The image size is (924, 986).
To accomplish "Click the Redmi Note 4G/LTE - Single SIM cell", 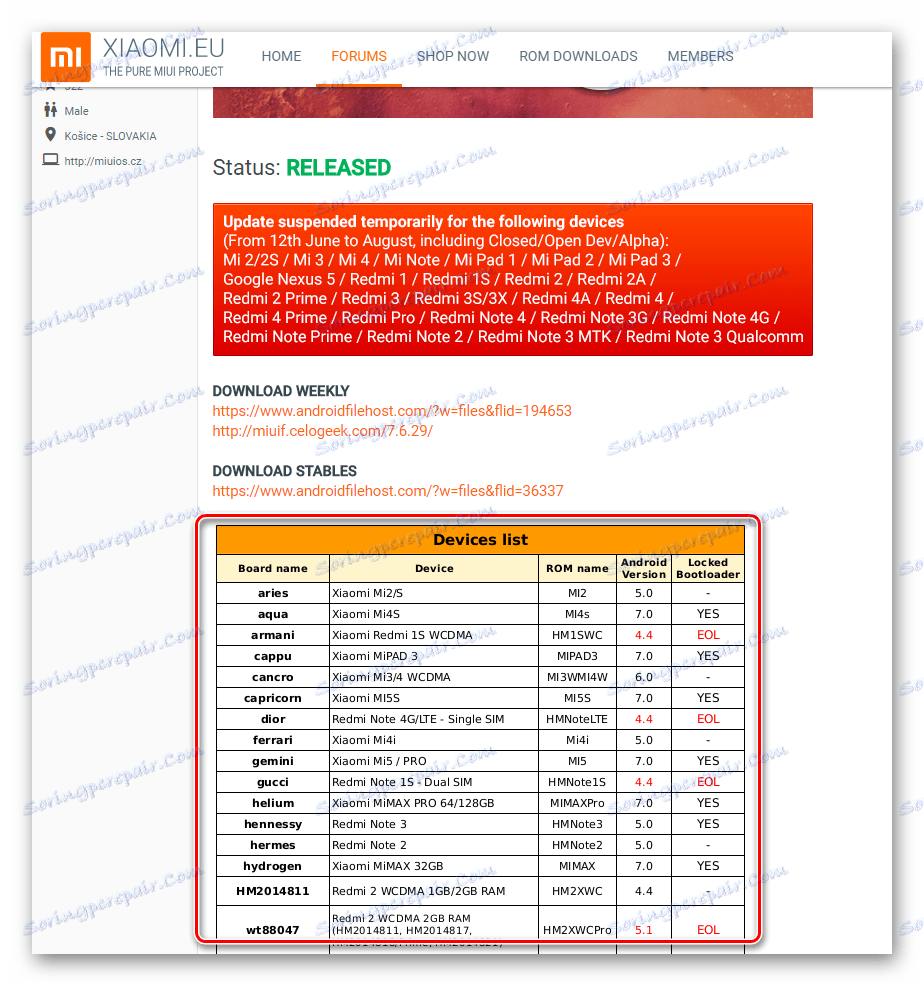I will point(434,719).
